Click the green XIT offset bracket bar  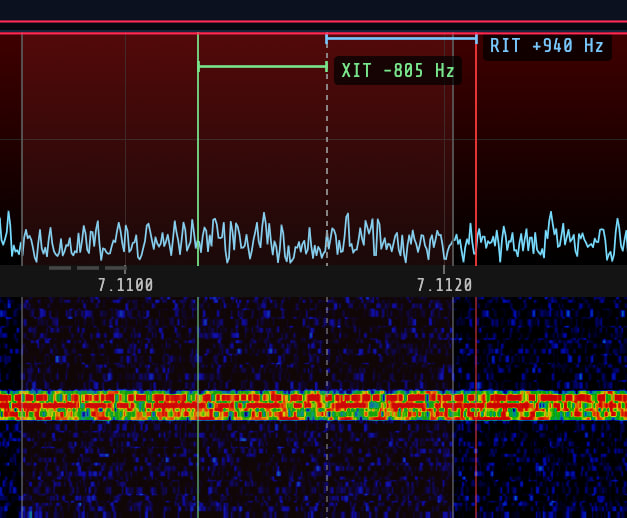coord(263,66)
